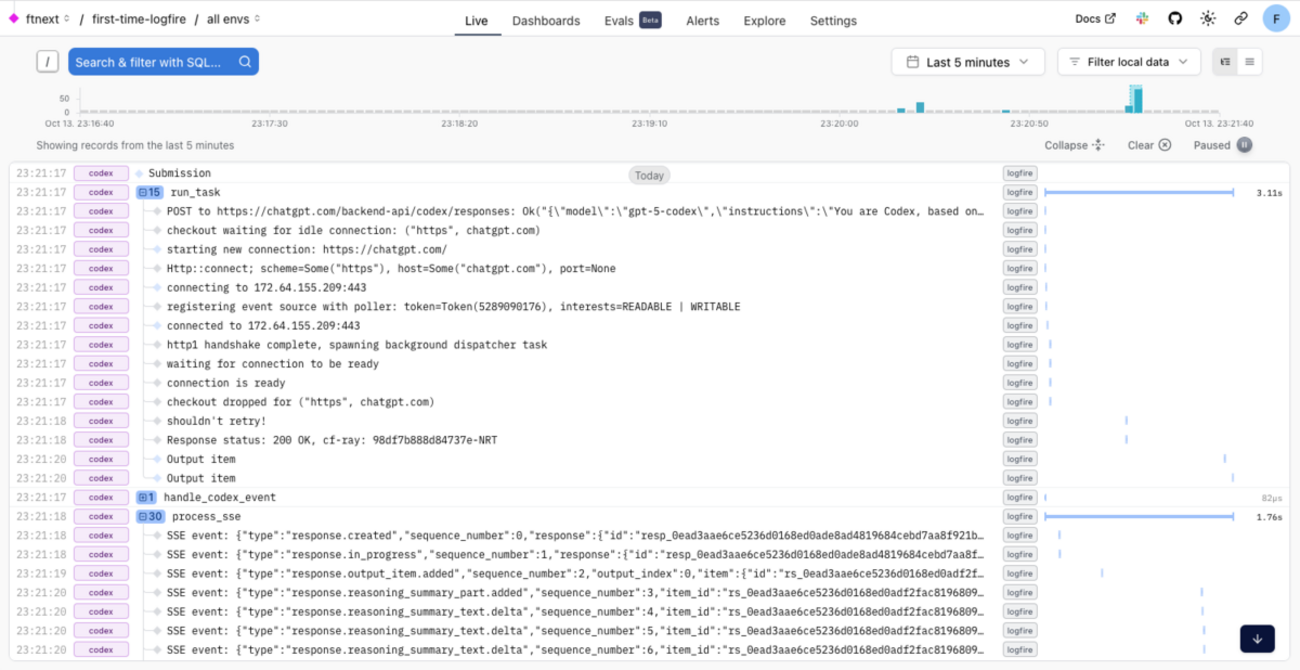This screenshot has height=670, width=1300.
Task: Jump to latest with the down arrow button
Action: 1257,638
